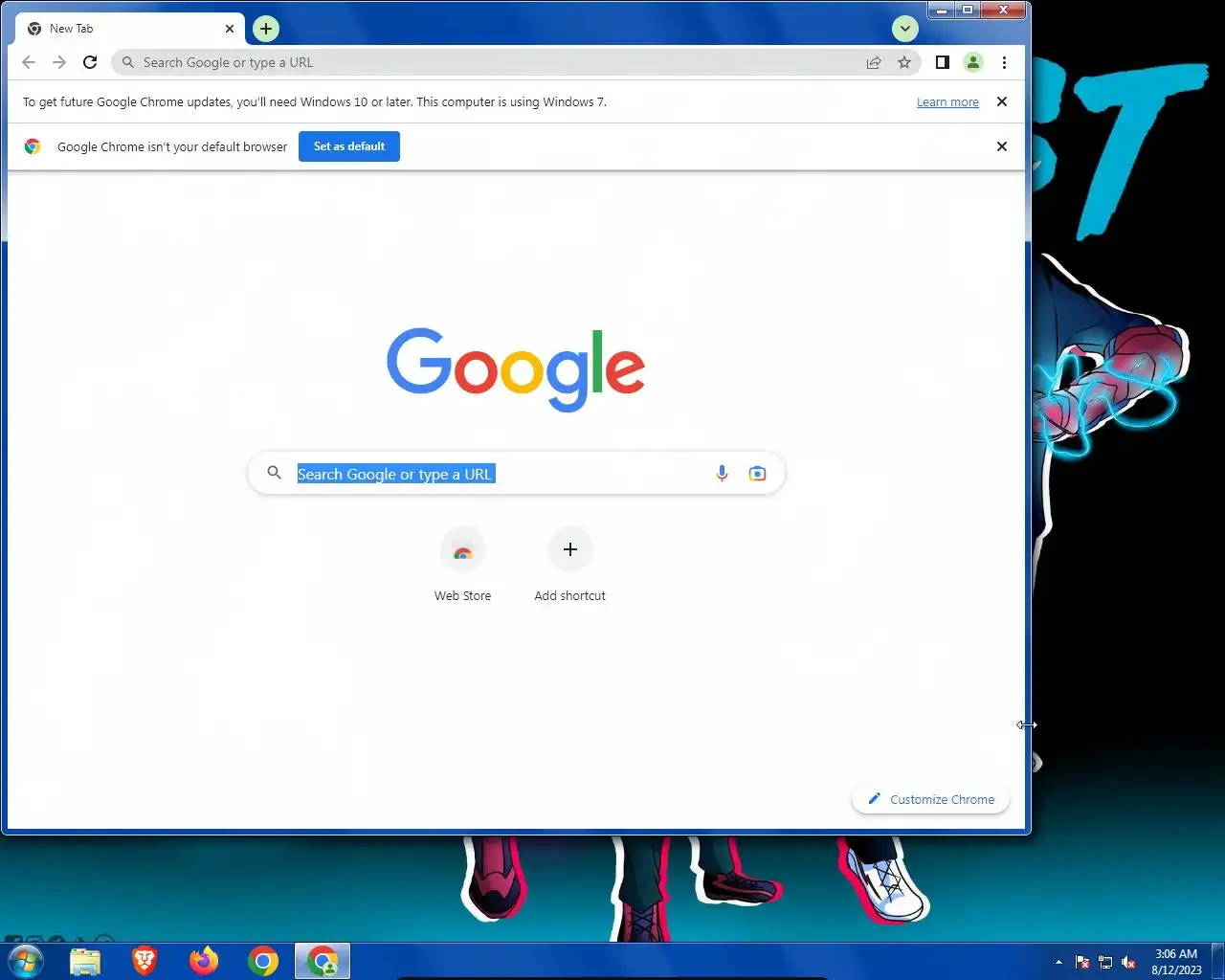The width and height of the screenshot is (1225, 980).
Task: Close the New Tab tab
Action: click(230, 29)
